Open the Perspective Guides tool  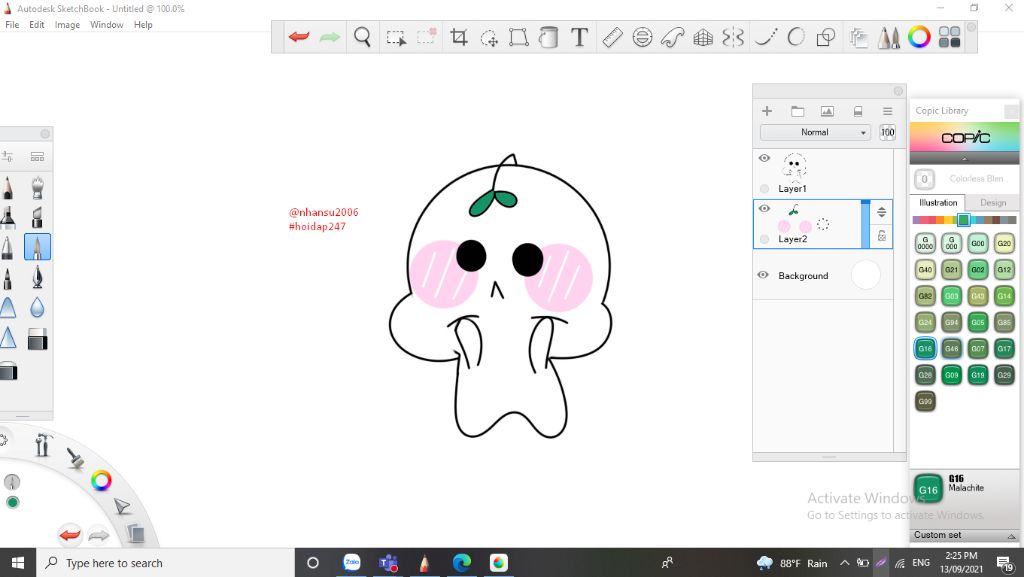[703, 38]
